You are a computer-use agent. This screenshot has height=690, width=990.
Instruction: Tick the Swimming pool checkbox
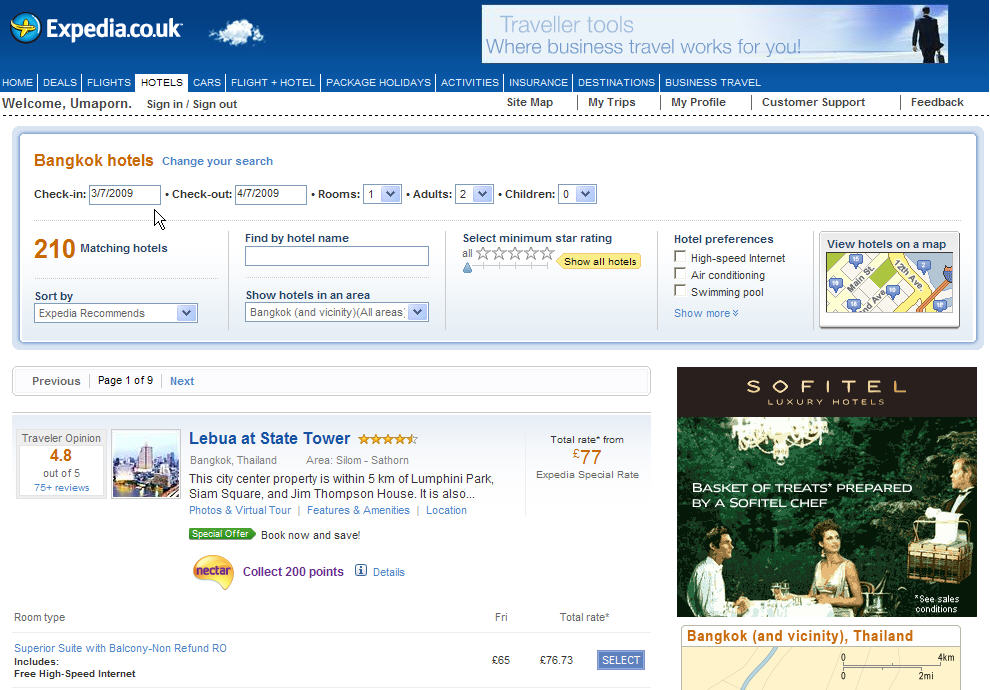coord(680,290)
